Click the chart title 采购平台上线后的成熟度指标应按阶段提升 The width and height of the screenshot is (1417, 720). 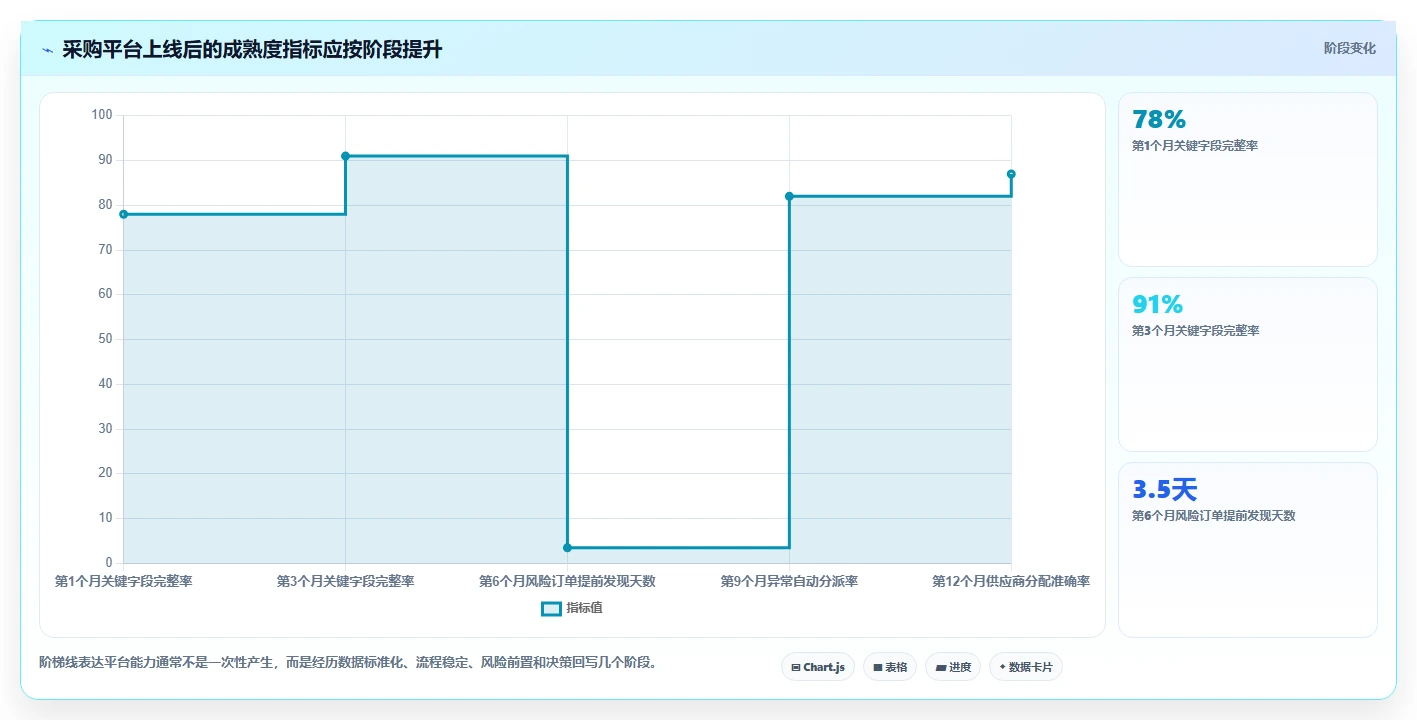(x=252, y=49)
